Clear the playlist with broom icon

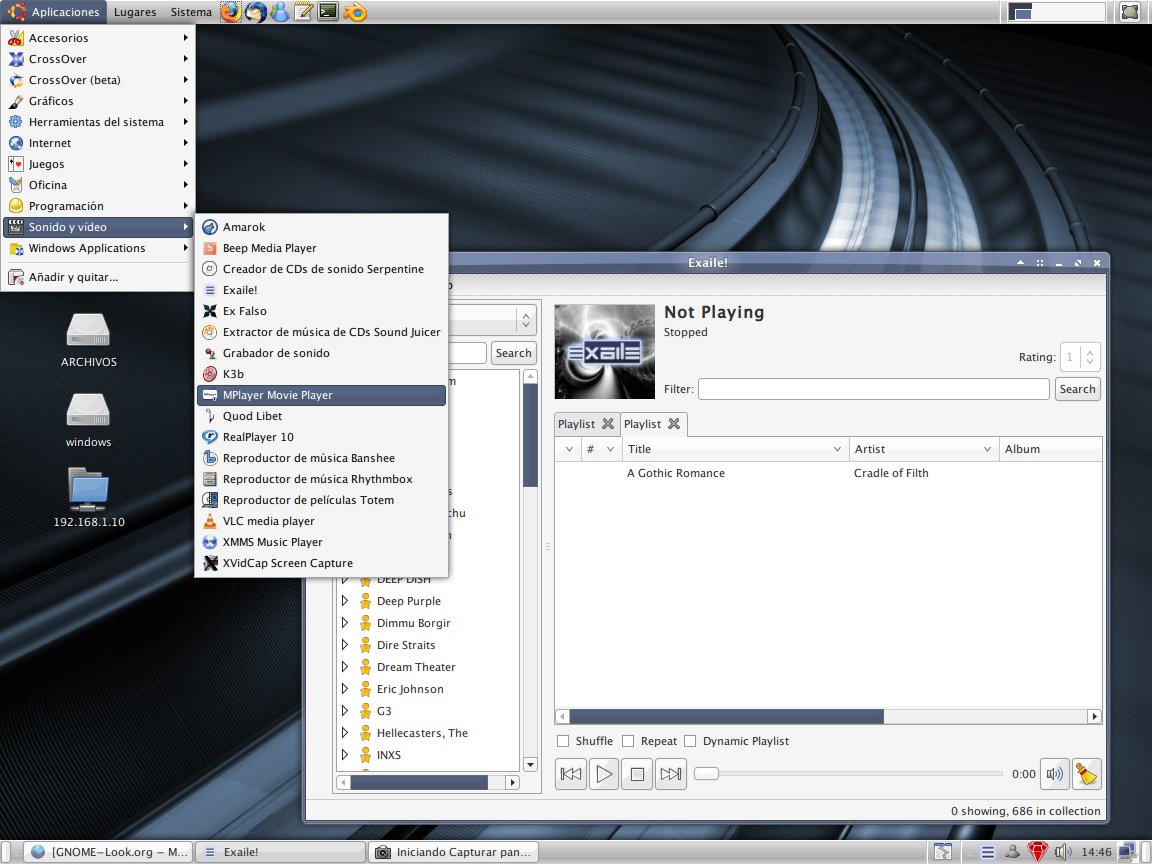(x=1087, y=774)
